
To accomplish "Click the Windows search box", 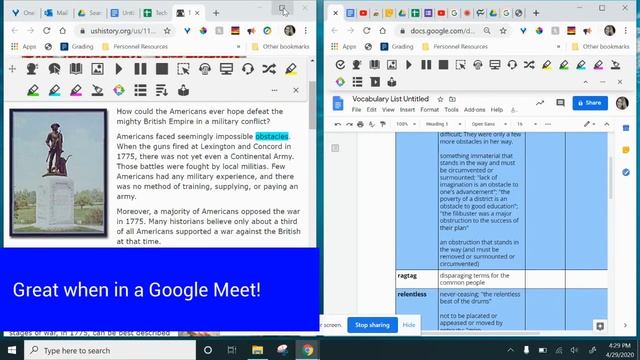I will 110,350.
